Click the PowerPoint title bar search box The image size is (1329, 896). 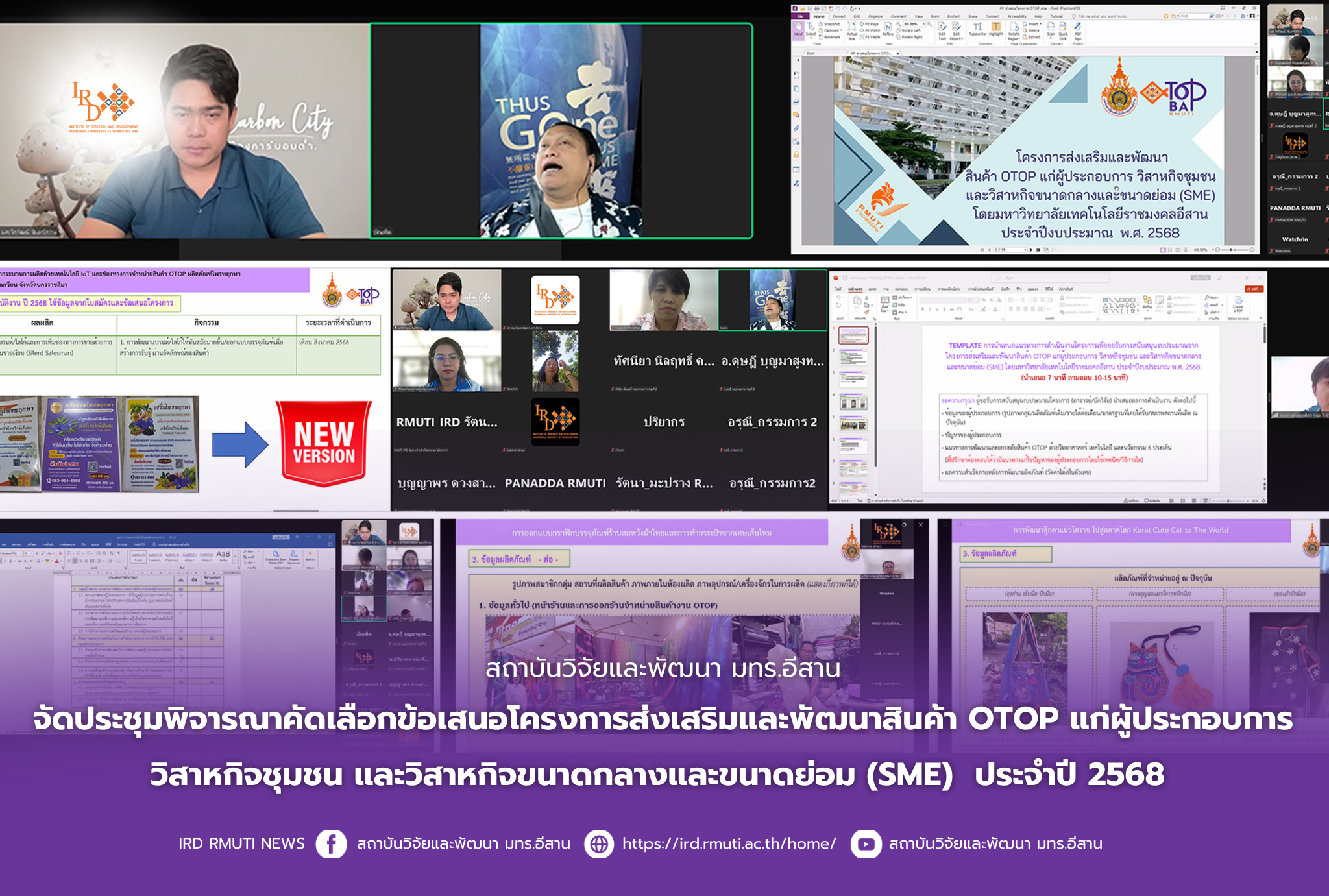pos(1050,278)
